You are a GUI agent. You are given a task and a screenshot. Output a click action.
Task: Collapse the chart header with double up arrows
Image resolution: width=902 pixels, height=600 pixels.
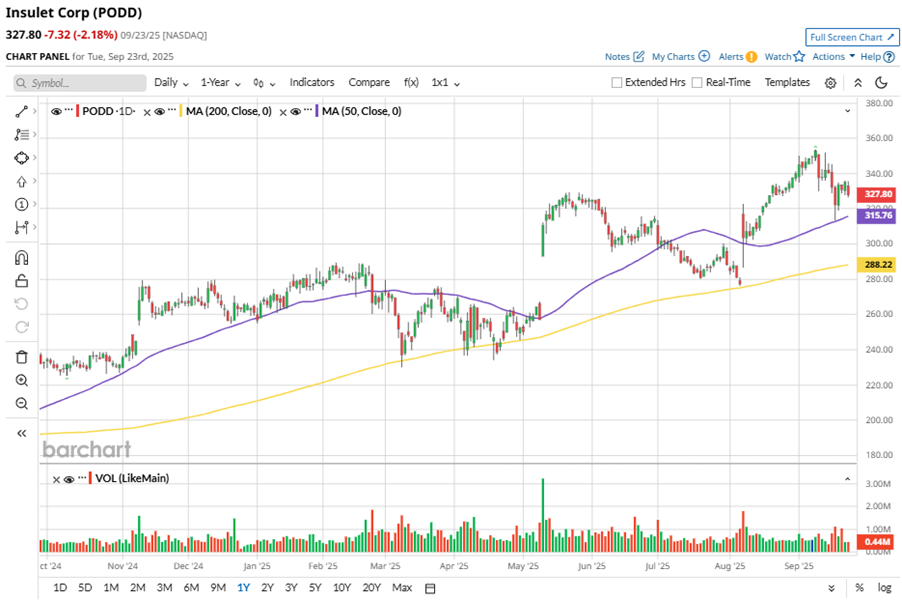point(858,83)
